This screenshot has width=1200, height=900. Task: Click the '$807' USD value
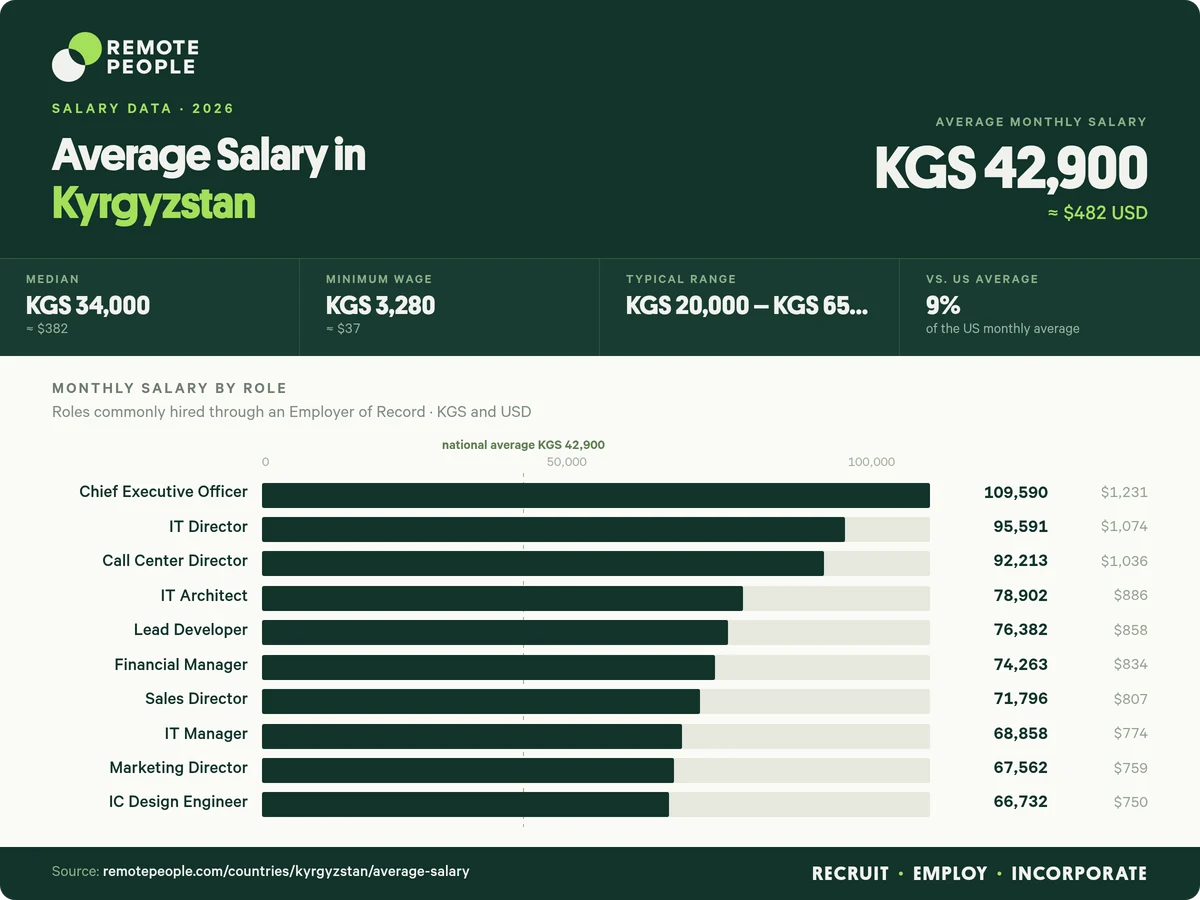pos(1130,699)
